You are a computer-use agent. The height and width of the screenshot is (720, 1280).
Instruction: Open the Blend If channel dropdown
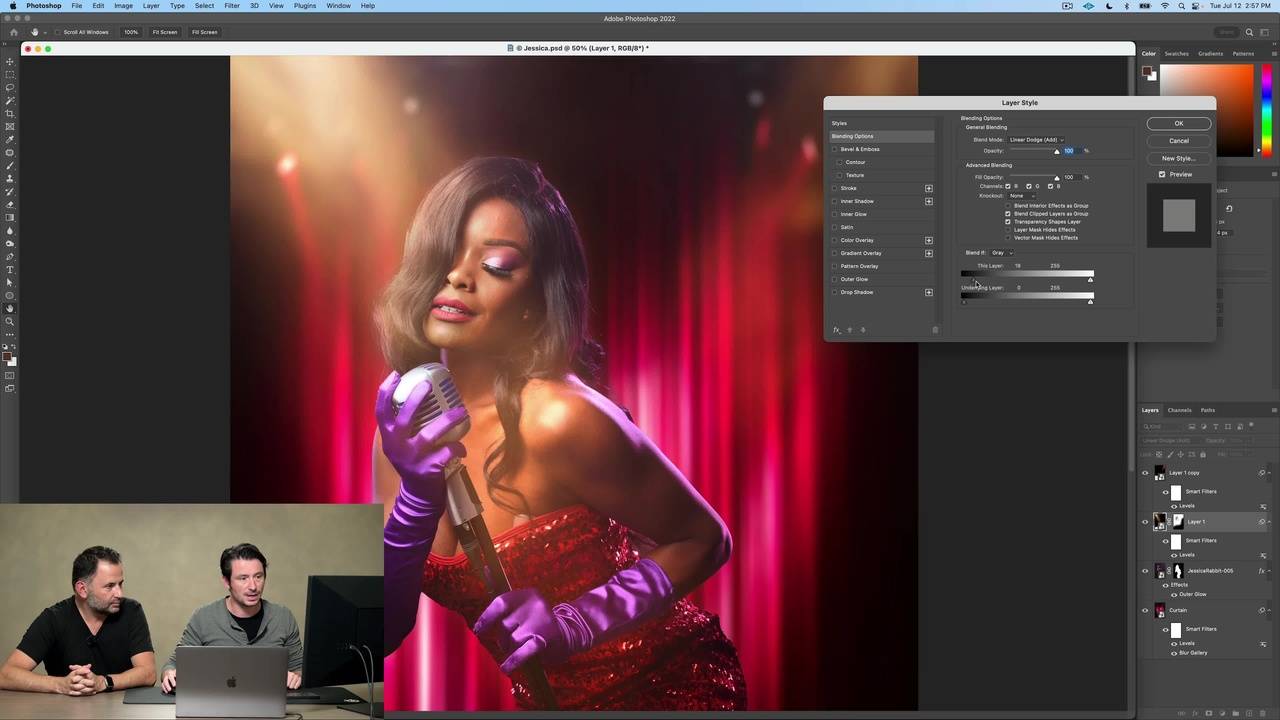(1001, 253)
